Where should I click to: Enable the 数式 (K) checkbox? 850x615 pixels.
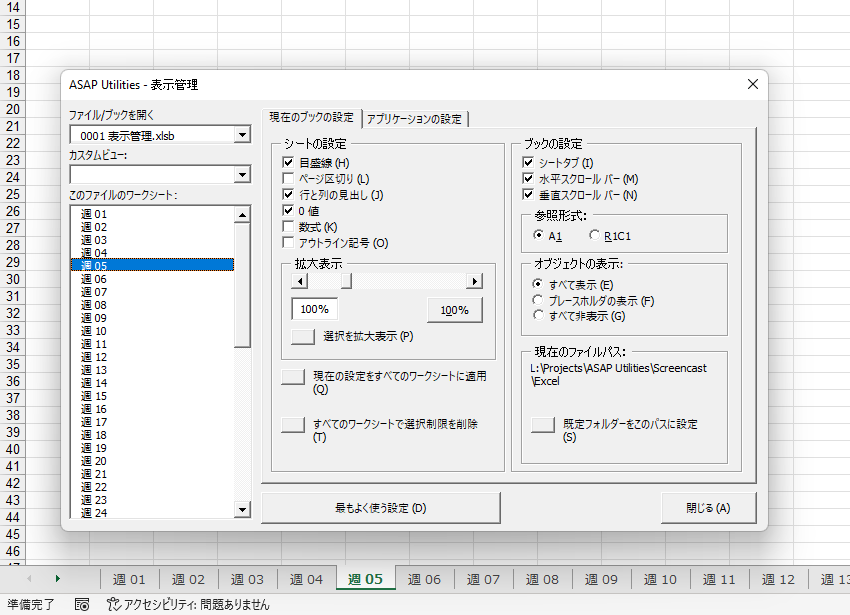pos(288,226)
